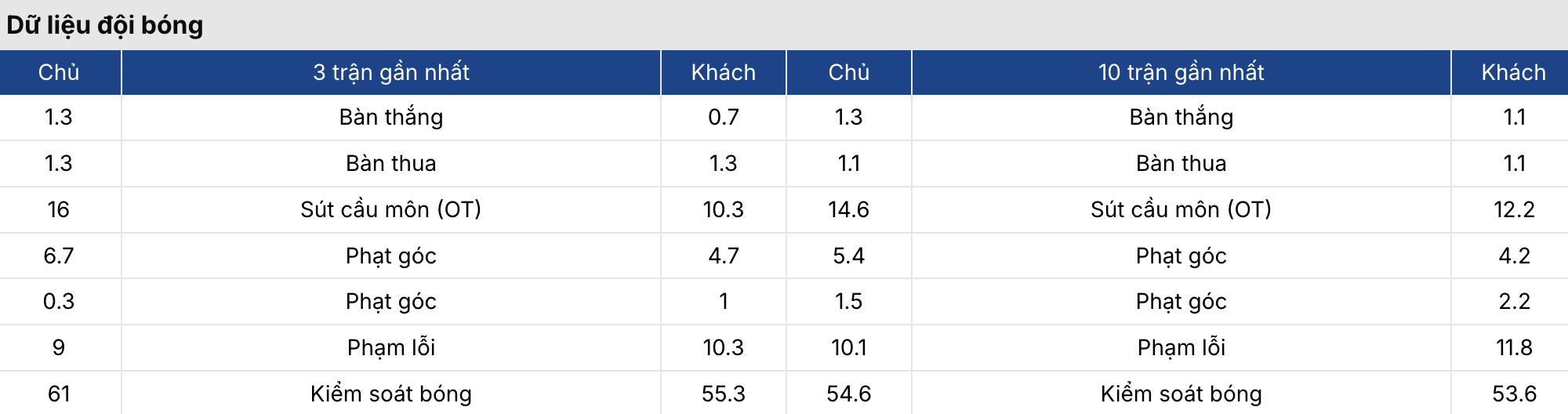Click the home possession value 61
The width and height of the screenshot is (1568, 414).
click(x=59, y=393)
